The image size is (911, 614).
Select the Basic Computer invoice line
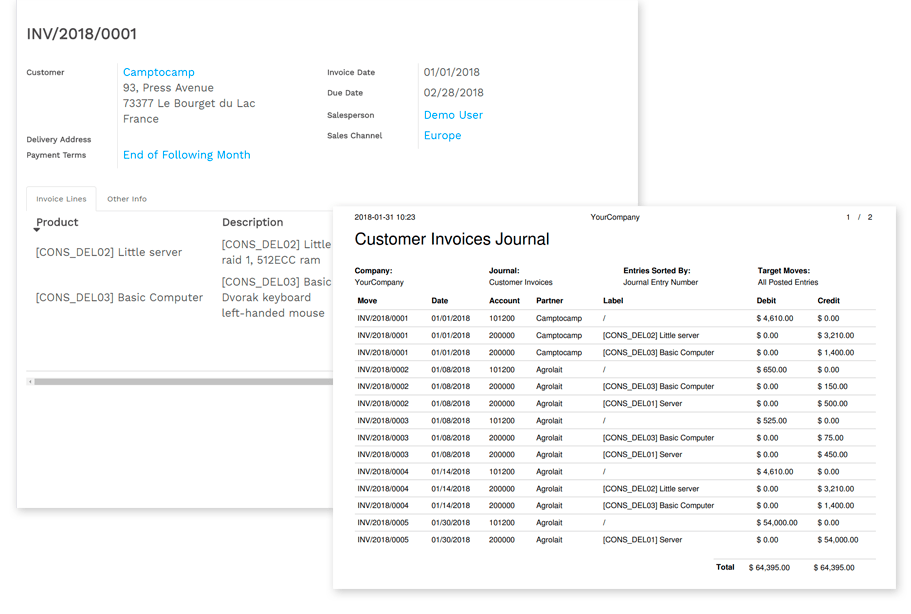[119, 297]
